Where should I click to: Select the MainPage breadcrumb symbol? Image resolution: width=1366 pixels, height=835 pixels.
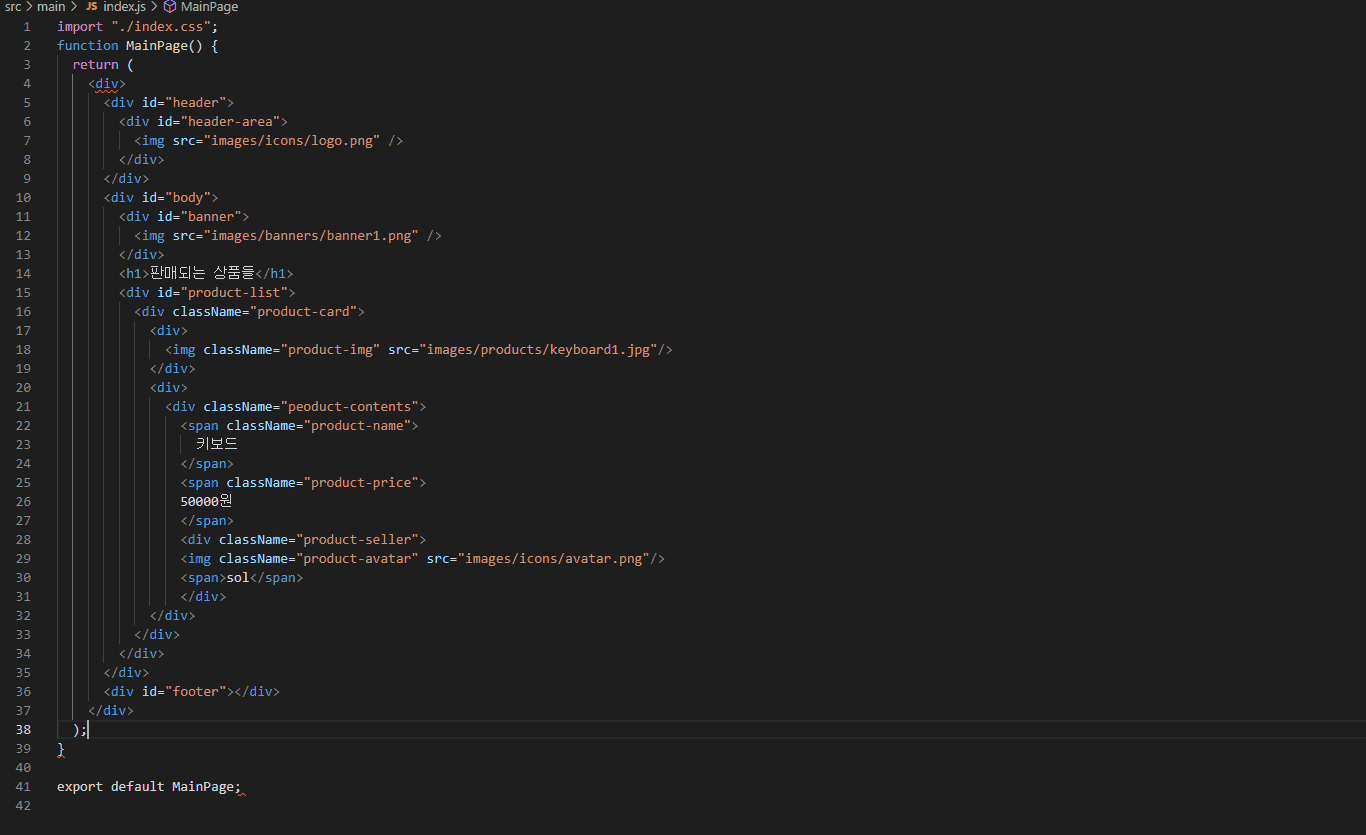pyautogui.click(x=209, y=7)
